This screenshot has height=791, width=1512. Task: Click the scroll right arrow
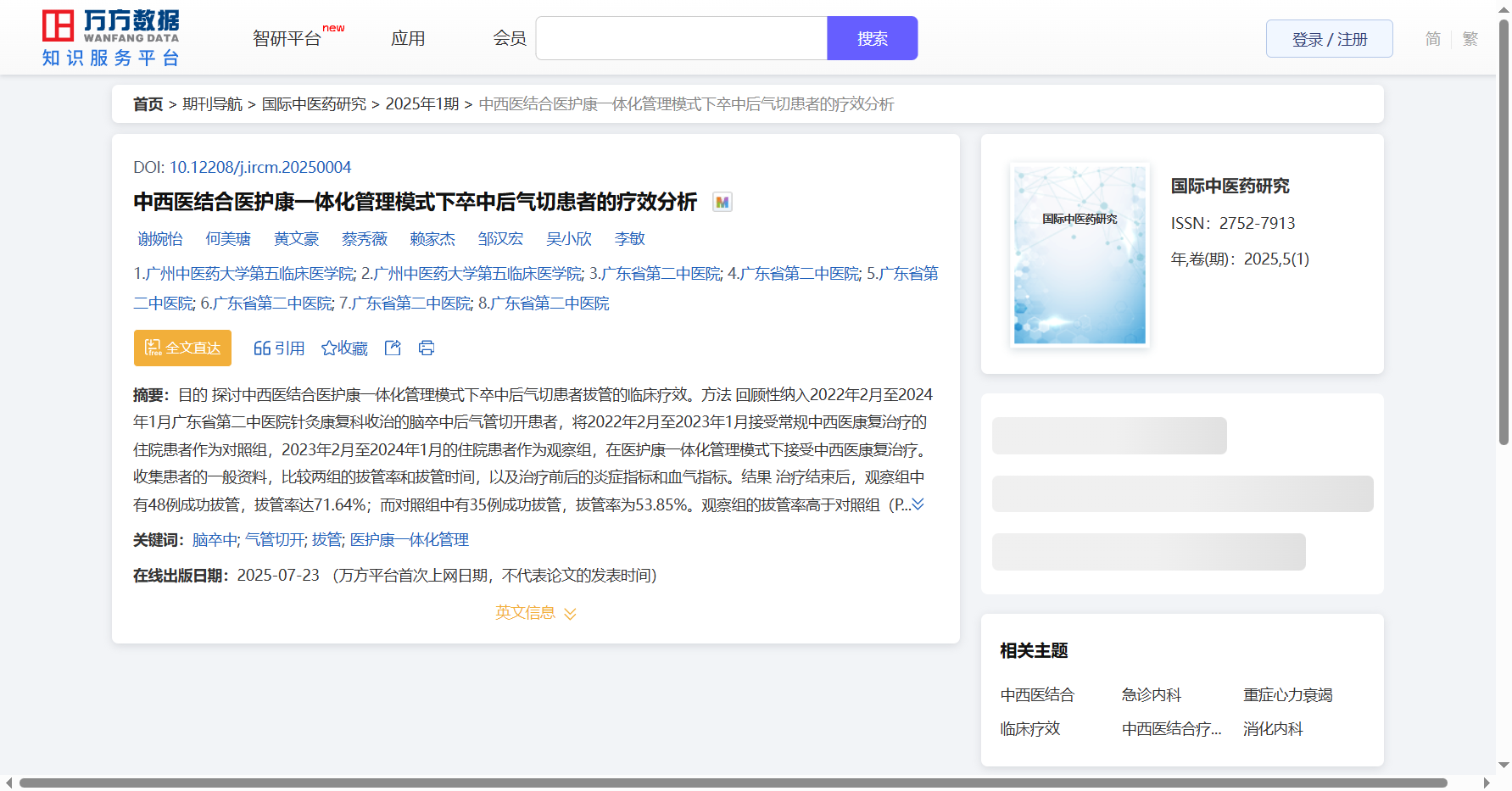[1487, 783]
